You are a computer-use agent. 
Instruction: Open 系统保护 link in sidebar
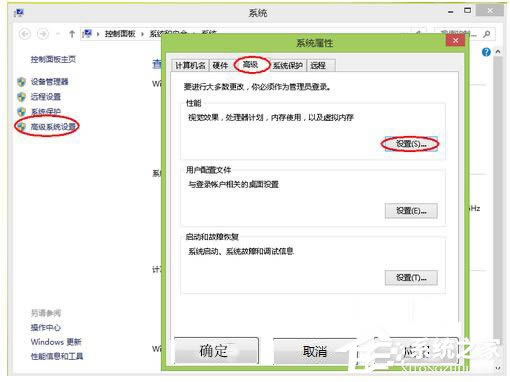(x=46, y=112)
